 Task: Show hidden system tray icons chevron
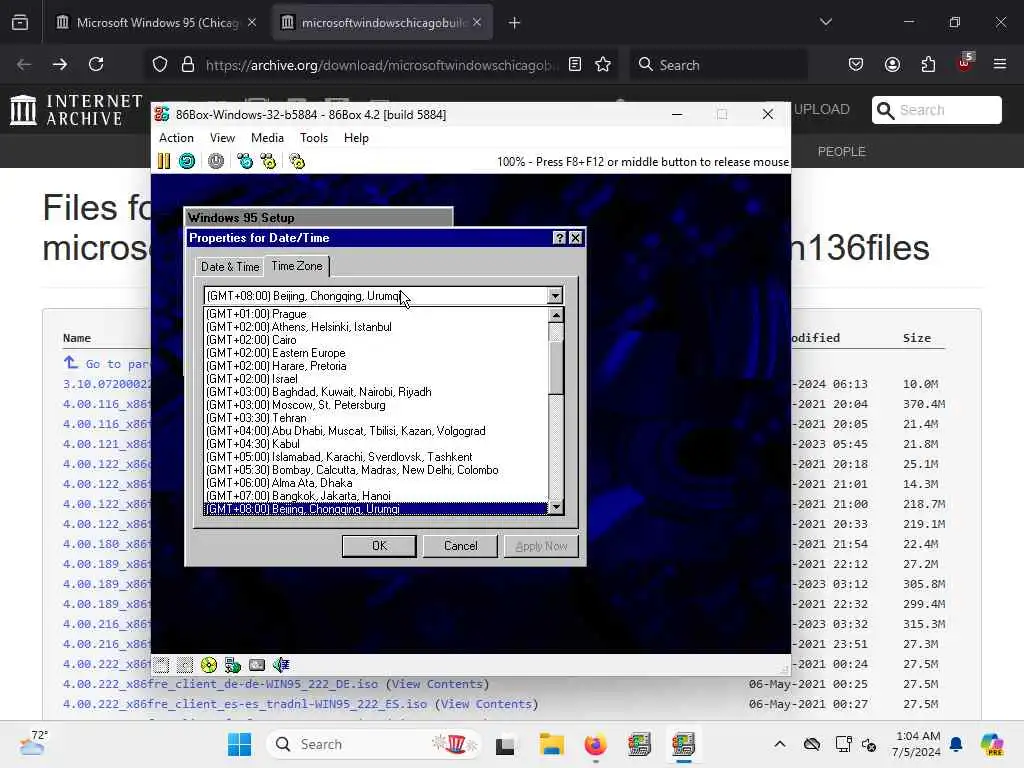(x=780, y=744)
